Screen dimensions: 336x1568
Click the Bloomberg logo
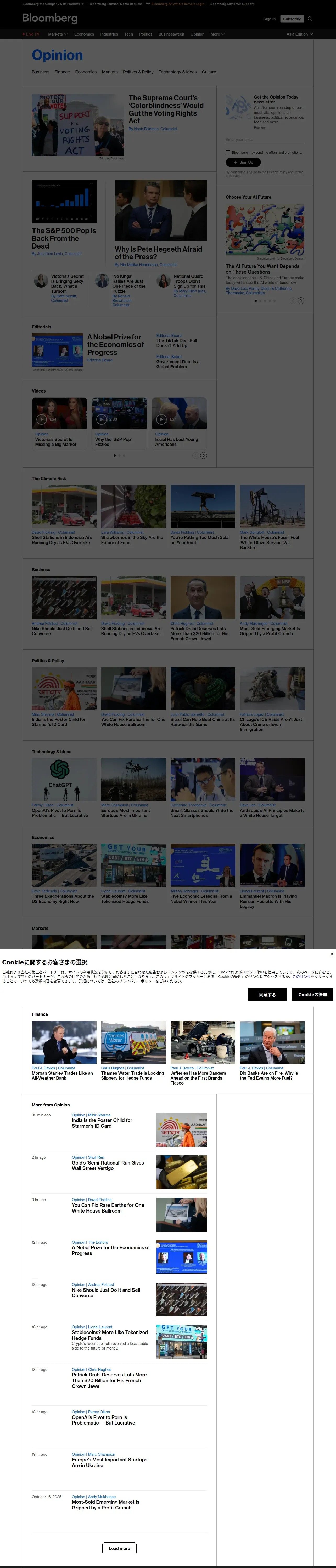[x=50, y=18]
